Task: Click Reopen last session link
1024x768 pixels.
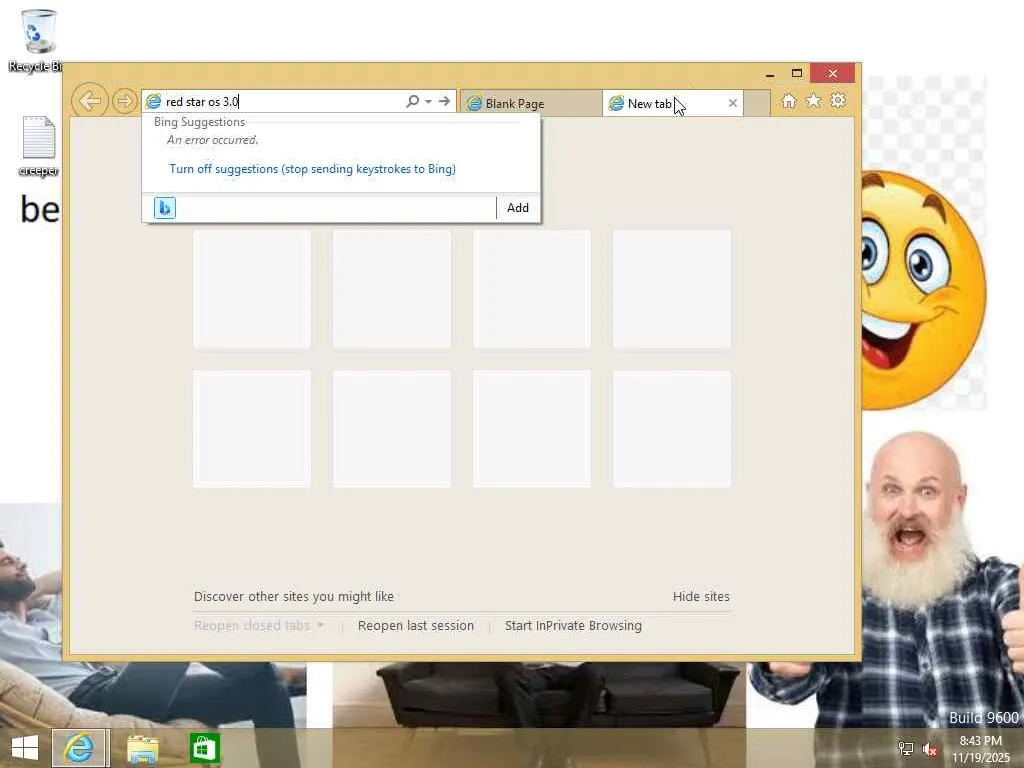Action: (415, 626)
